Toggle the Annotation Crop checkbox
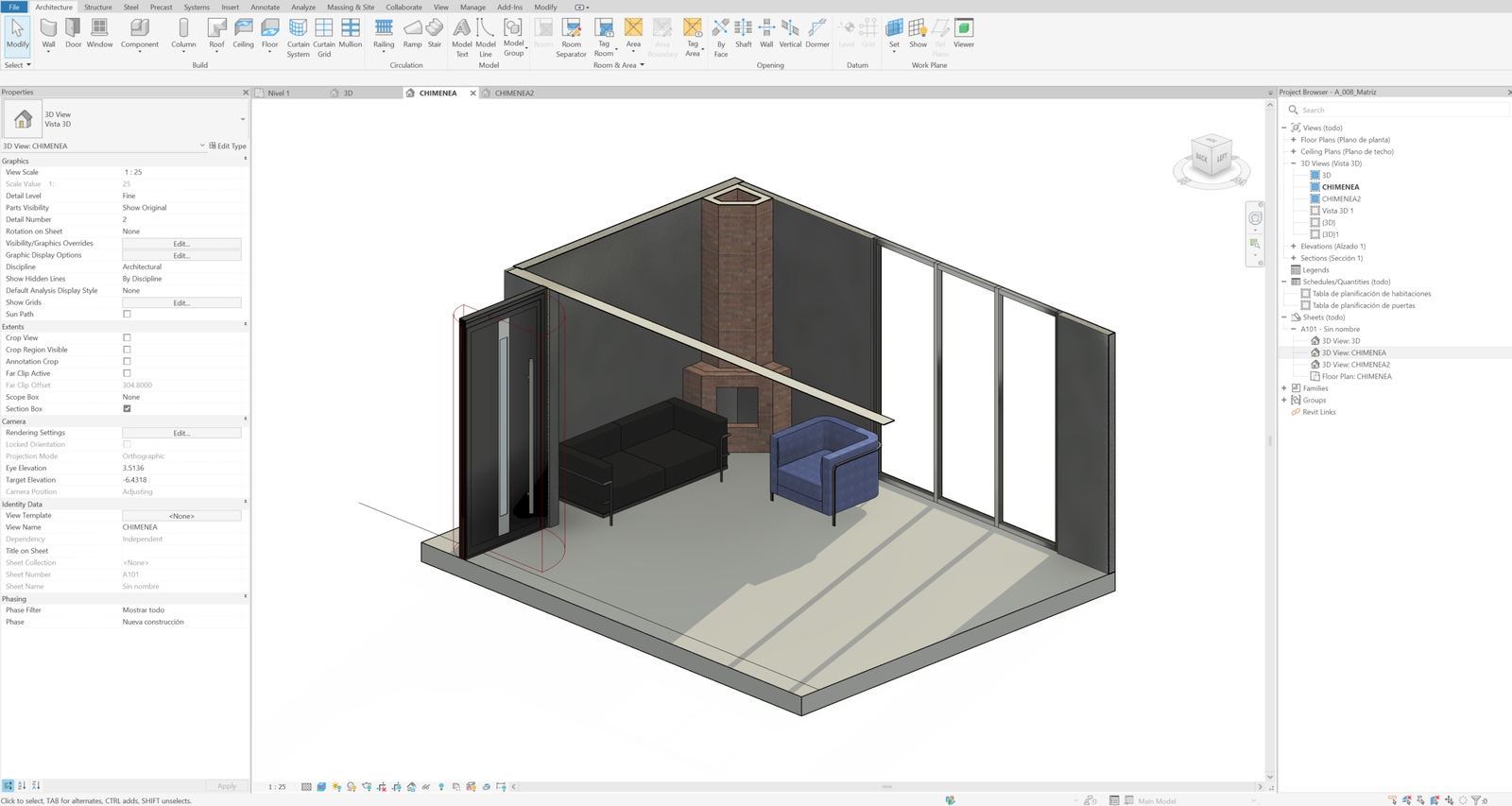The width and height of the screenshot is (1512, 806). (x=127, y=362)
